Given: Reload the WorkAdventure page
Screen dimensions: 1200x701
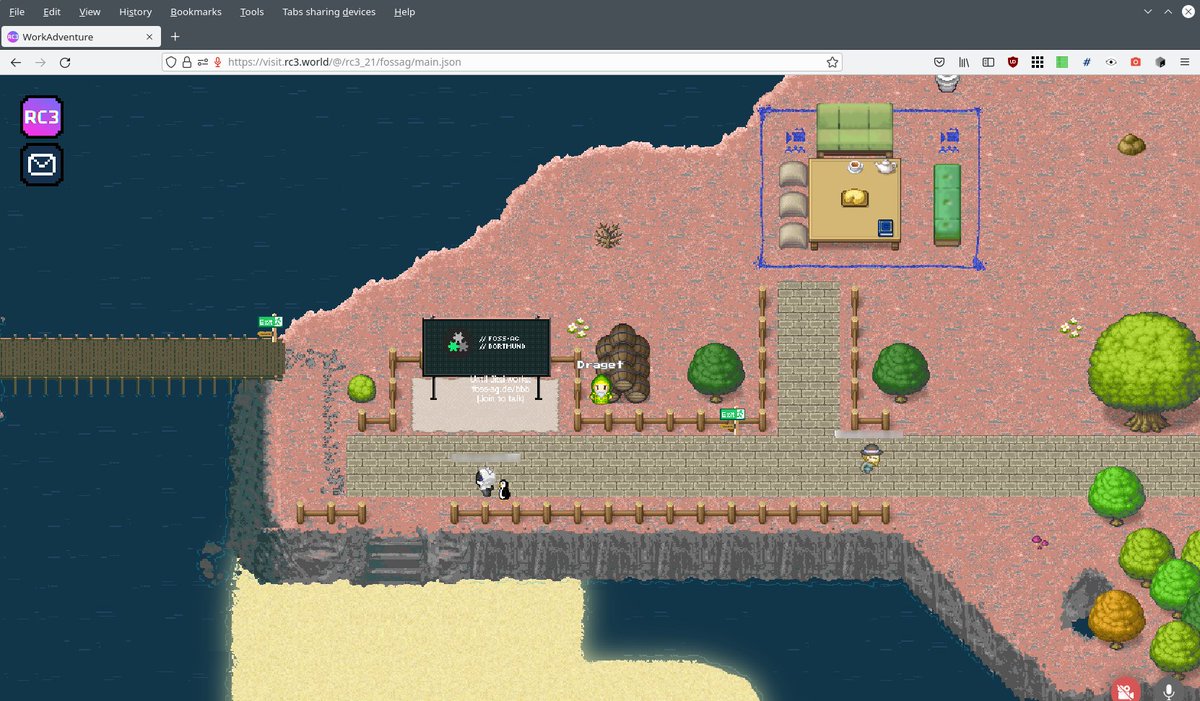Looking at the screenshot, I should click(x=65, y=62).
